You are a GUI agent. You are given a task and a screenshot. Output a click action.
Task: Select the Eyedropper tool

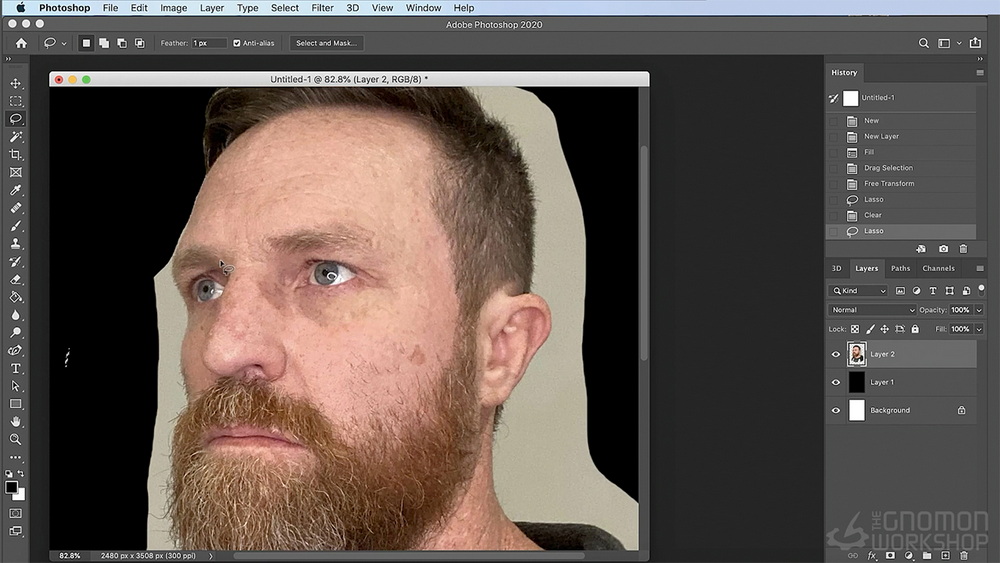15,190
